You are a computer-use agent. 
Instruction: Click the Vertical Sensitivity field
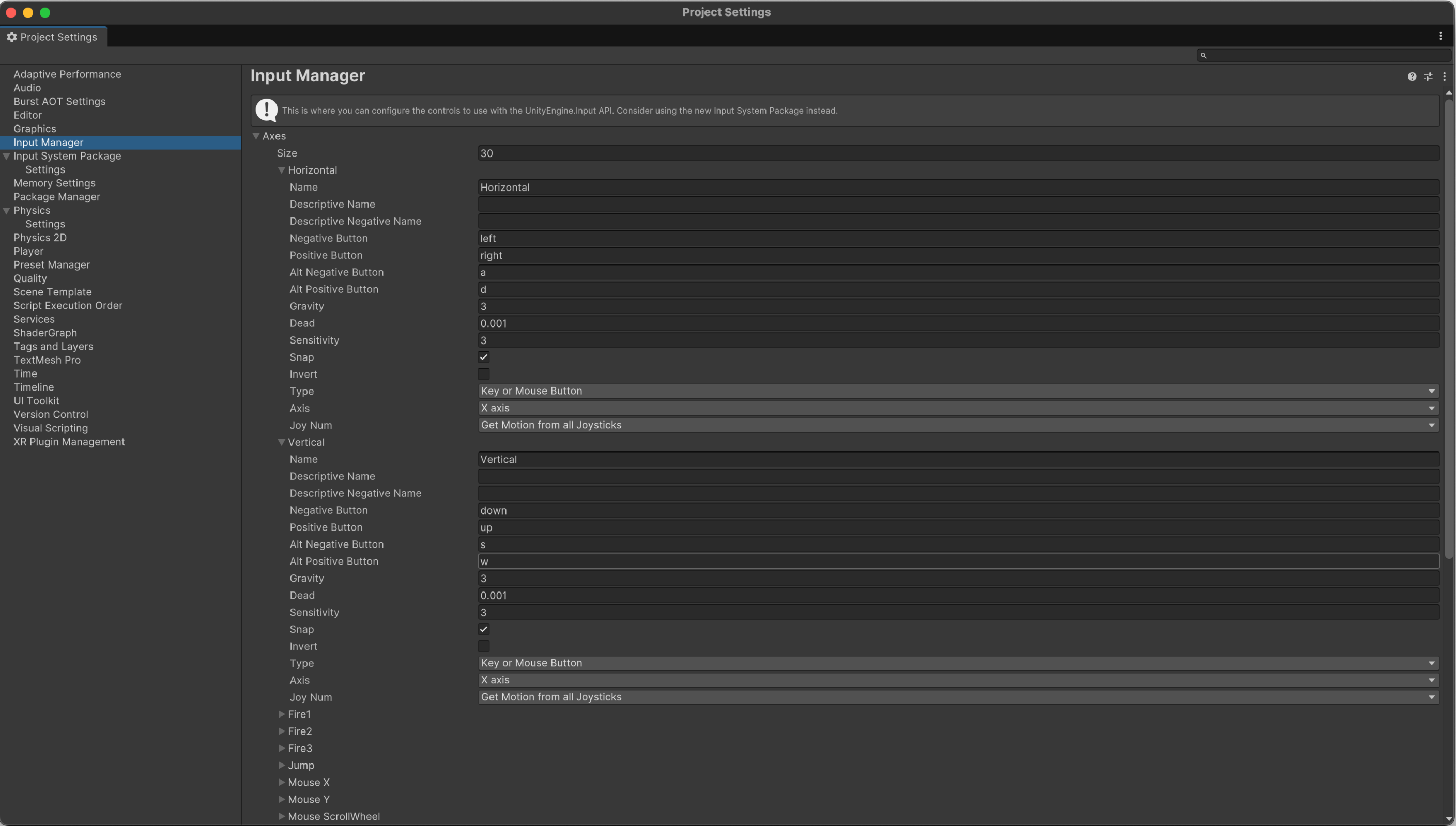[x=958, y=612]
